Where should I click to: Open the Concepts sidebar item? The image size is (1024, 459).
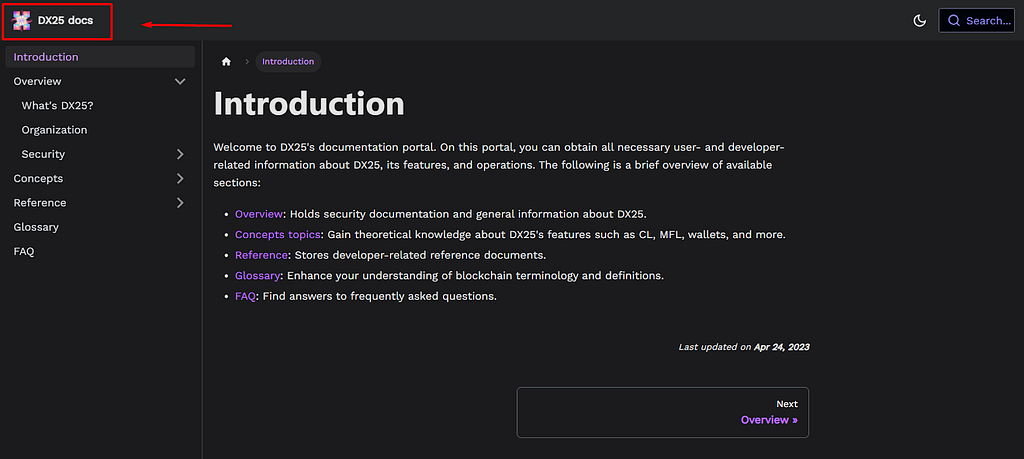[x=39, y=178]
